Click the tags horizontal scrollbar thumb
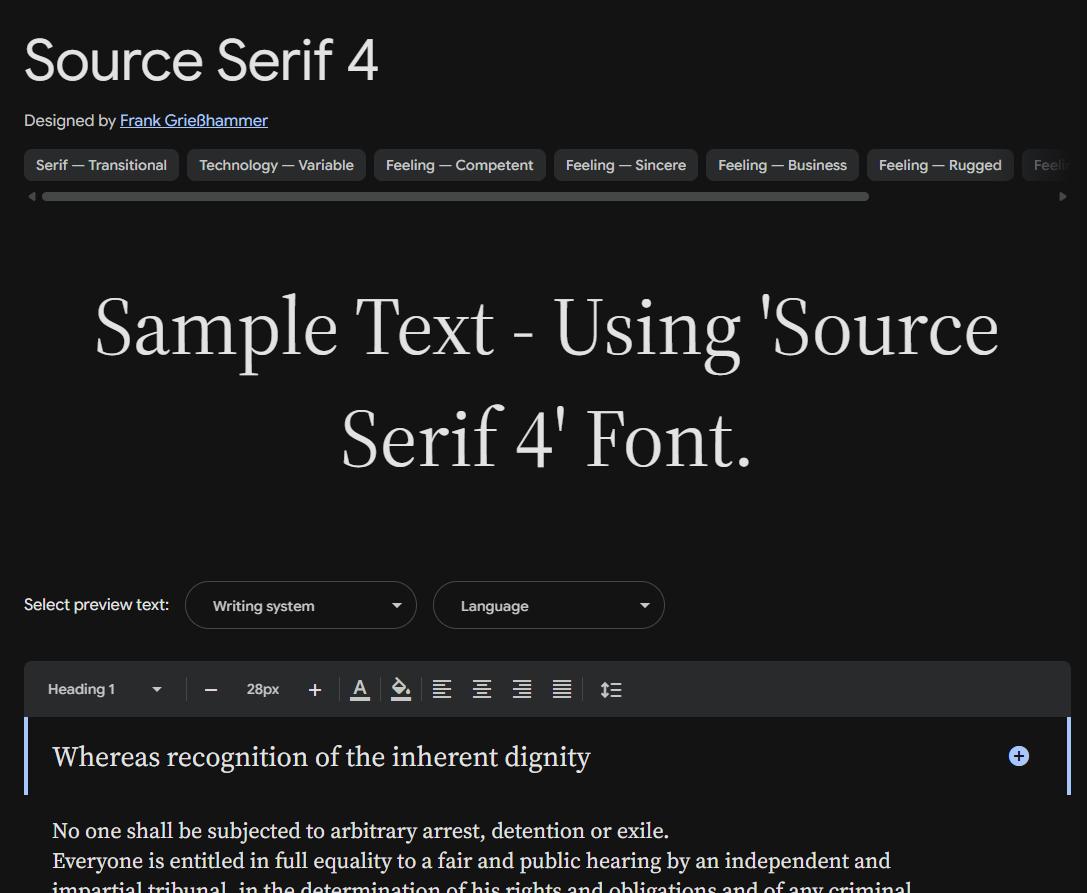This screenshot has width=1087, height=893. [455, 197]
